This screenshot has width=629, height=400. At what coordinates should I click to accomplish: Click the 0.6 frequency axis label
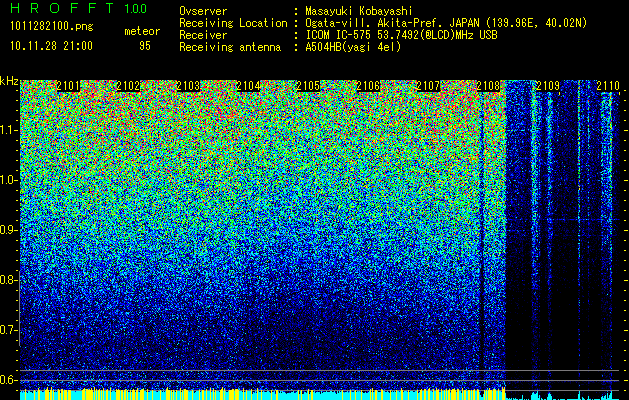9,380
